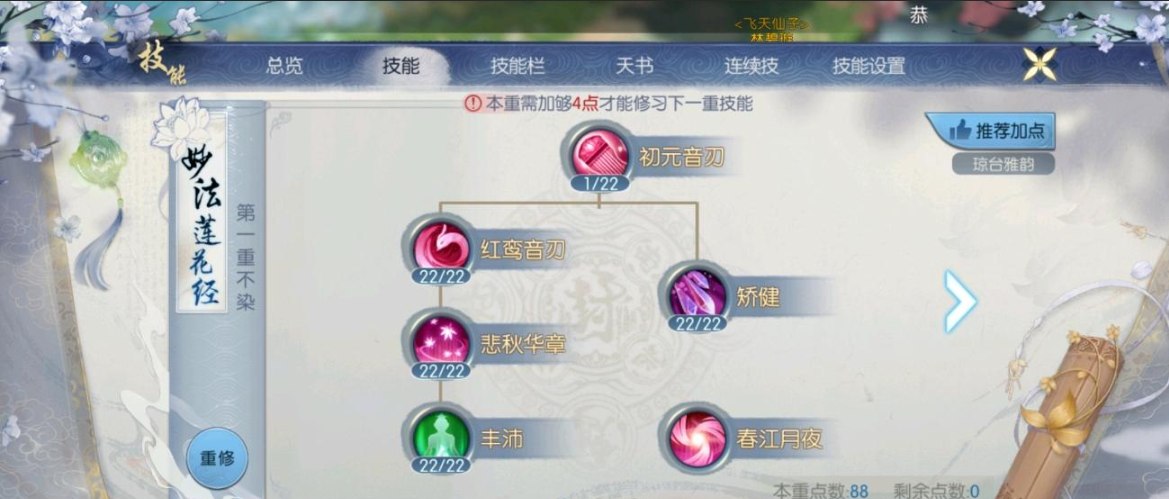Click the 琼台雅韵 preset button
Image resolution: width=1169 pixels, height=499 pixels.
pyautogui.click(x=1003, y=163)
